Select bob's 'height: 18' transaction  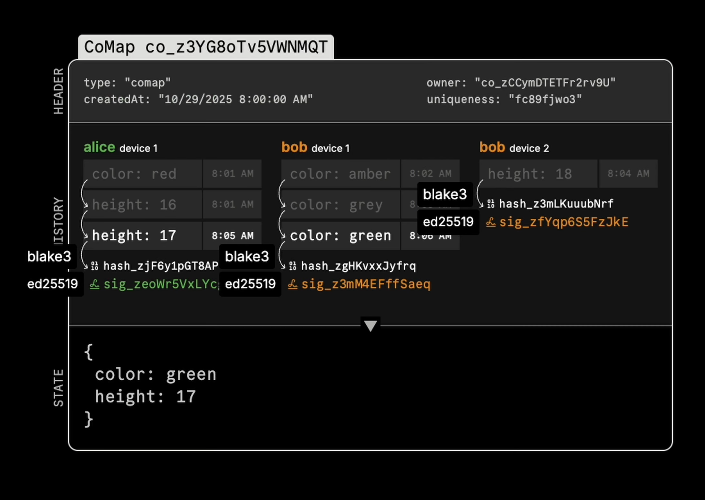pyautogui.click(x=538, y=174)
